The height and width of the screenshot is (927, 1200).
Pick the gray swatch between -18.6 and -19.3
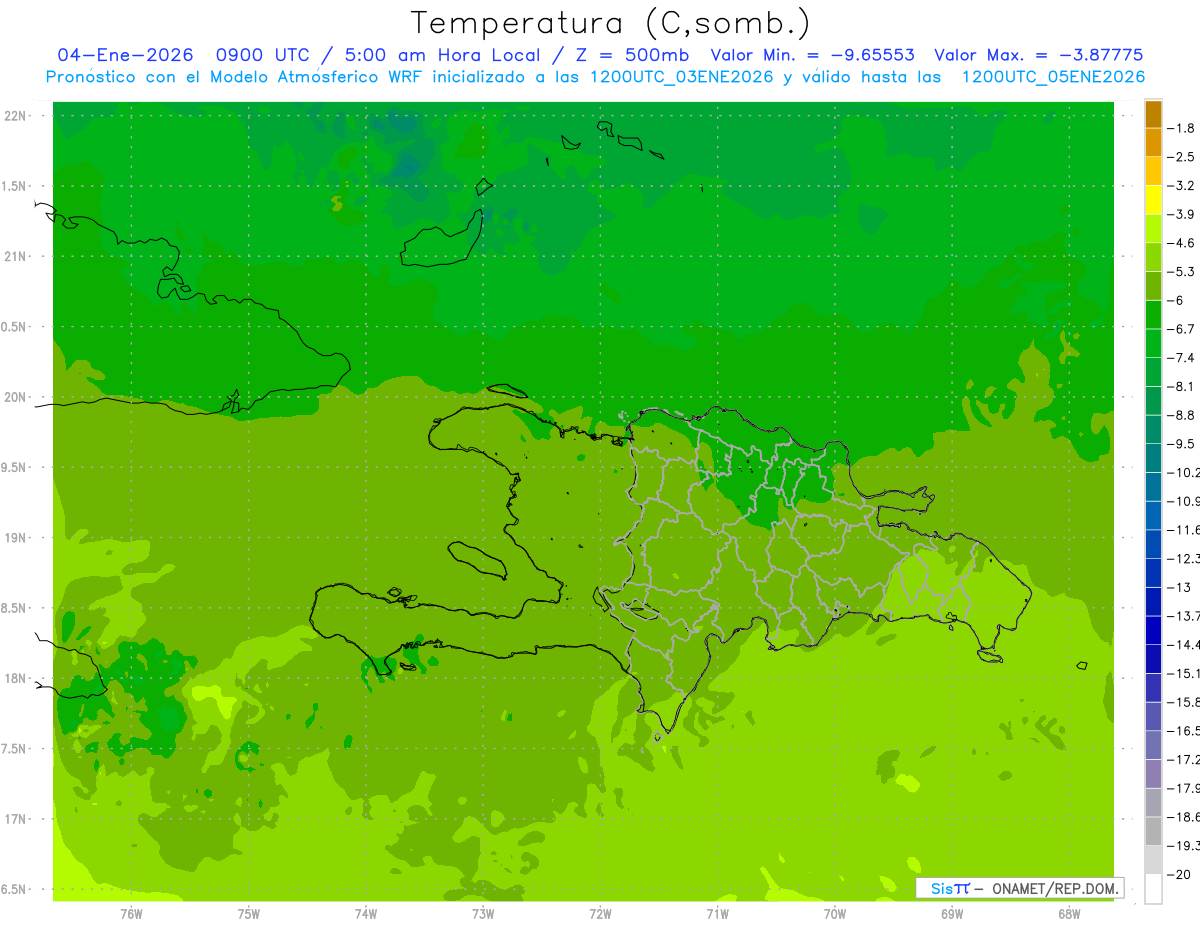click(1153, 832)
